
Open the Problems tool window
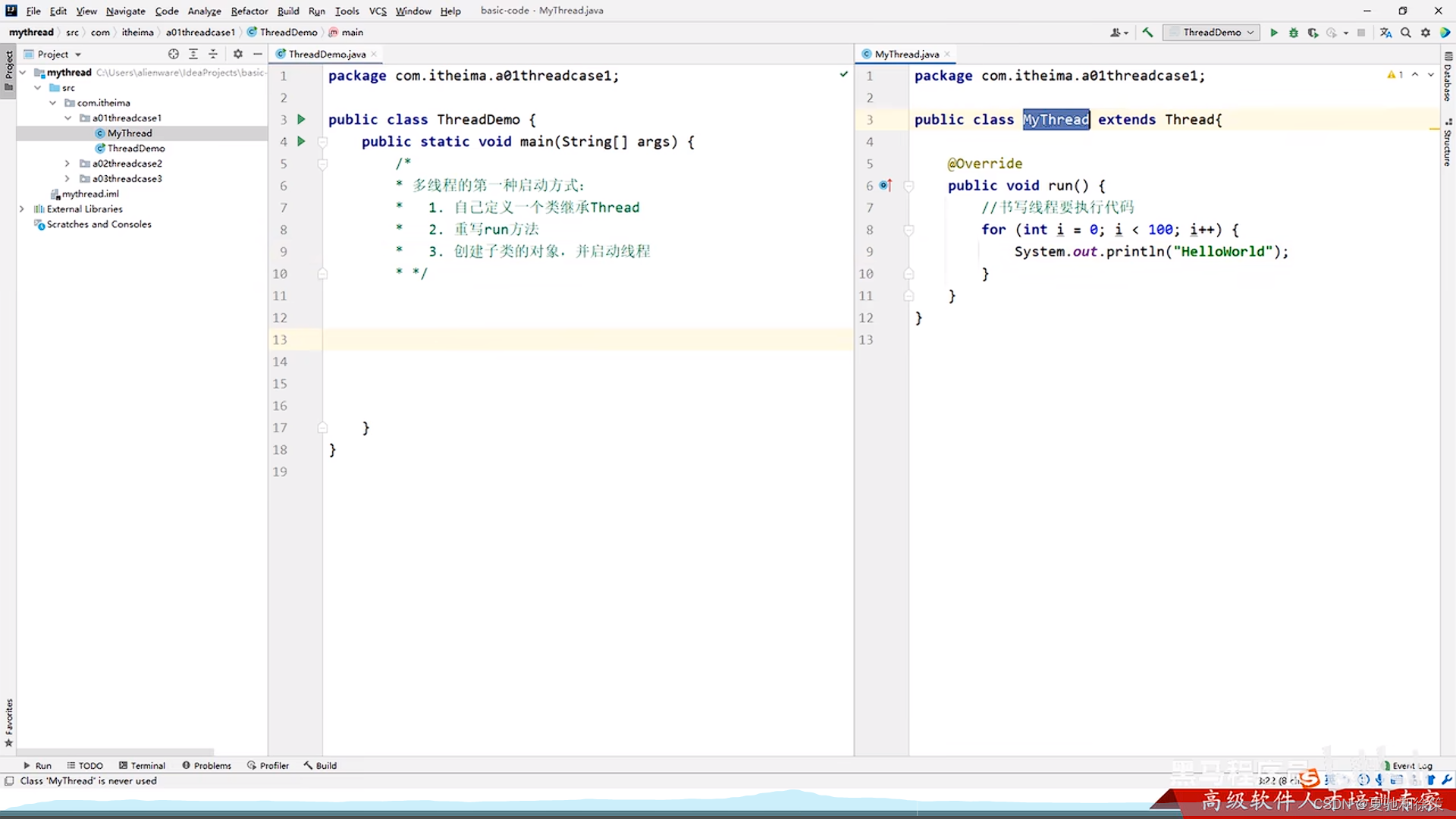pos(206,765)
